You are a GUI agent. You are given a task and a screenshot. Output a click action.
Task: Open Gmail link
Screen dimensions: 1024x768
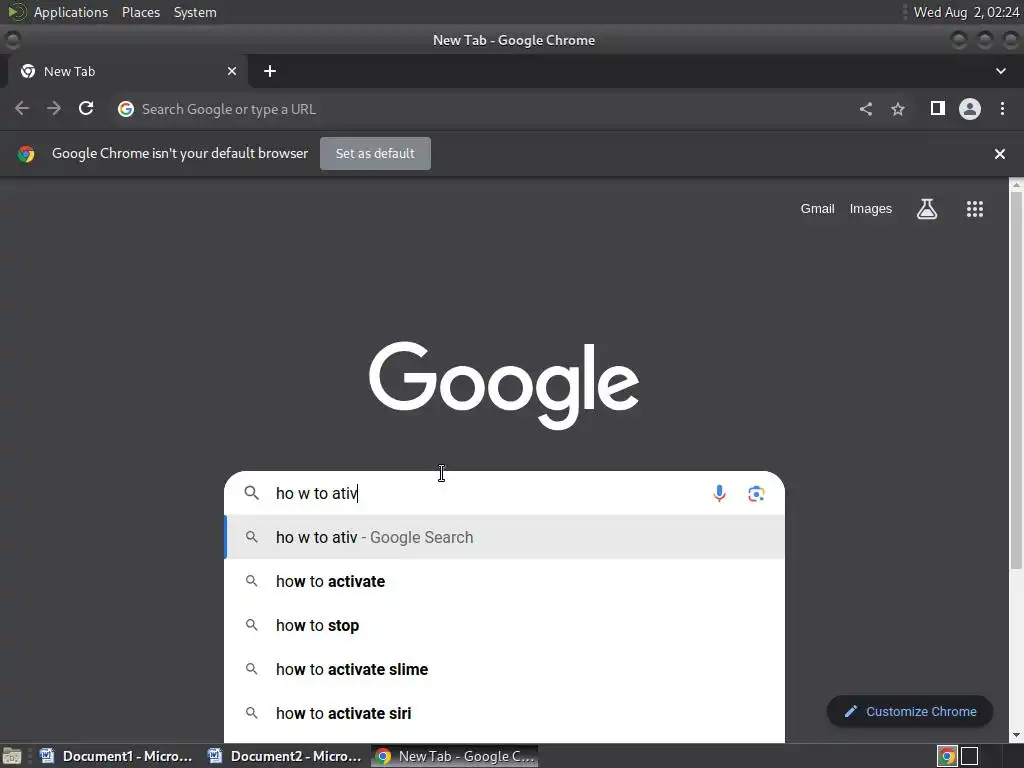tap(818, 209)
